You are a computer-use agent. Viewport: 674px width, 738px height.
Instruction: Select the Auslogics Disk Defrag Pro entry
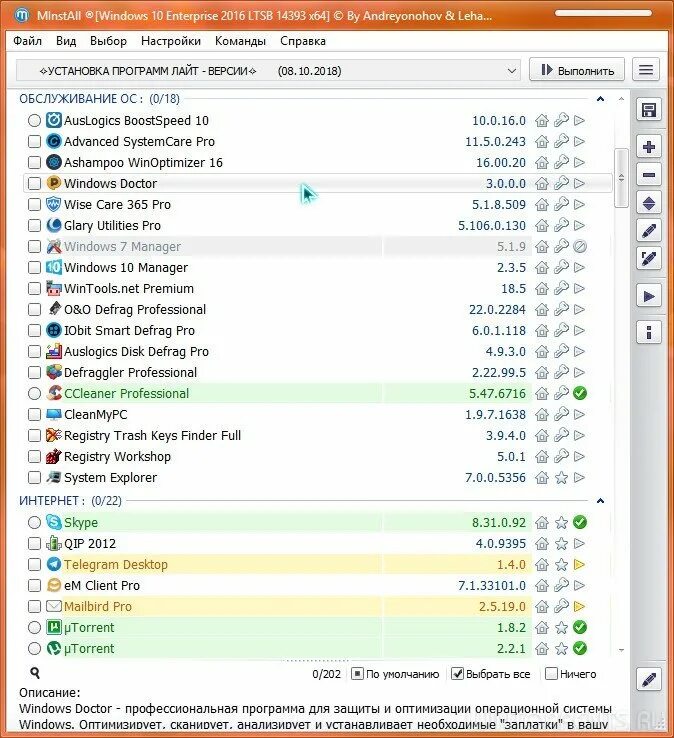point(318,352)
